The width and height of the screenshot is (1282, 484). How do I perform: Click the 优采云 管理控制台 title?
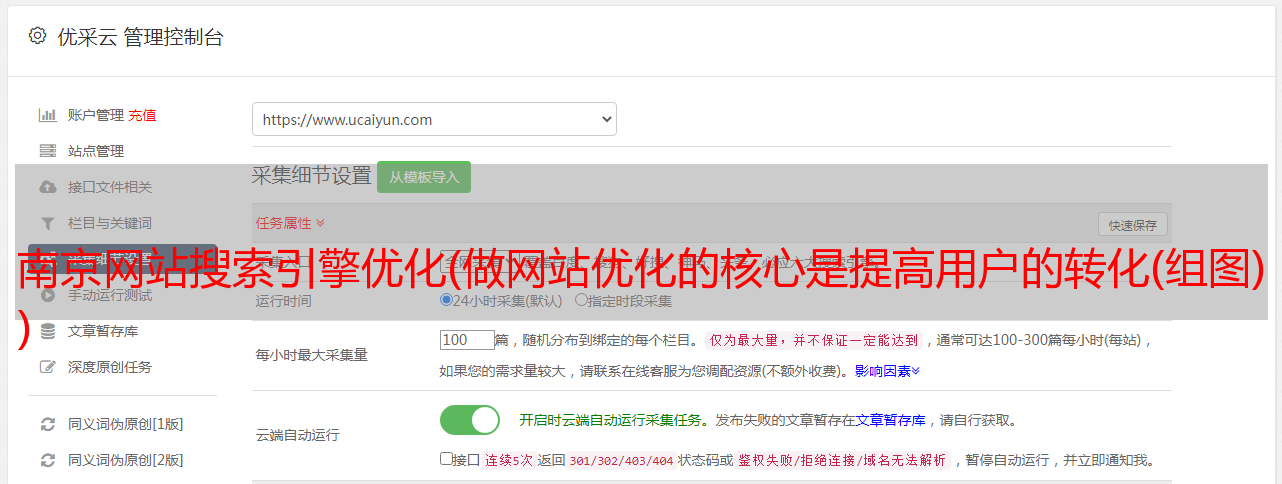pyautogui.click(x=139, y=37)
